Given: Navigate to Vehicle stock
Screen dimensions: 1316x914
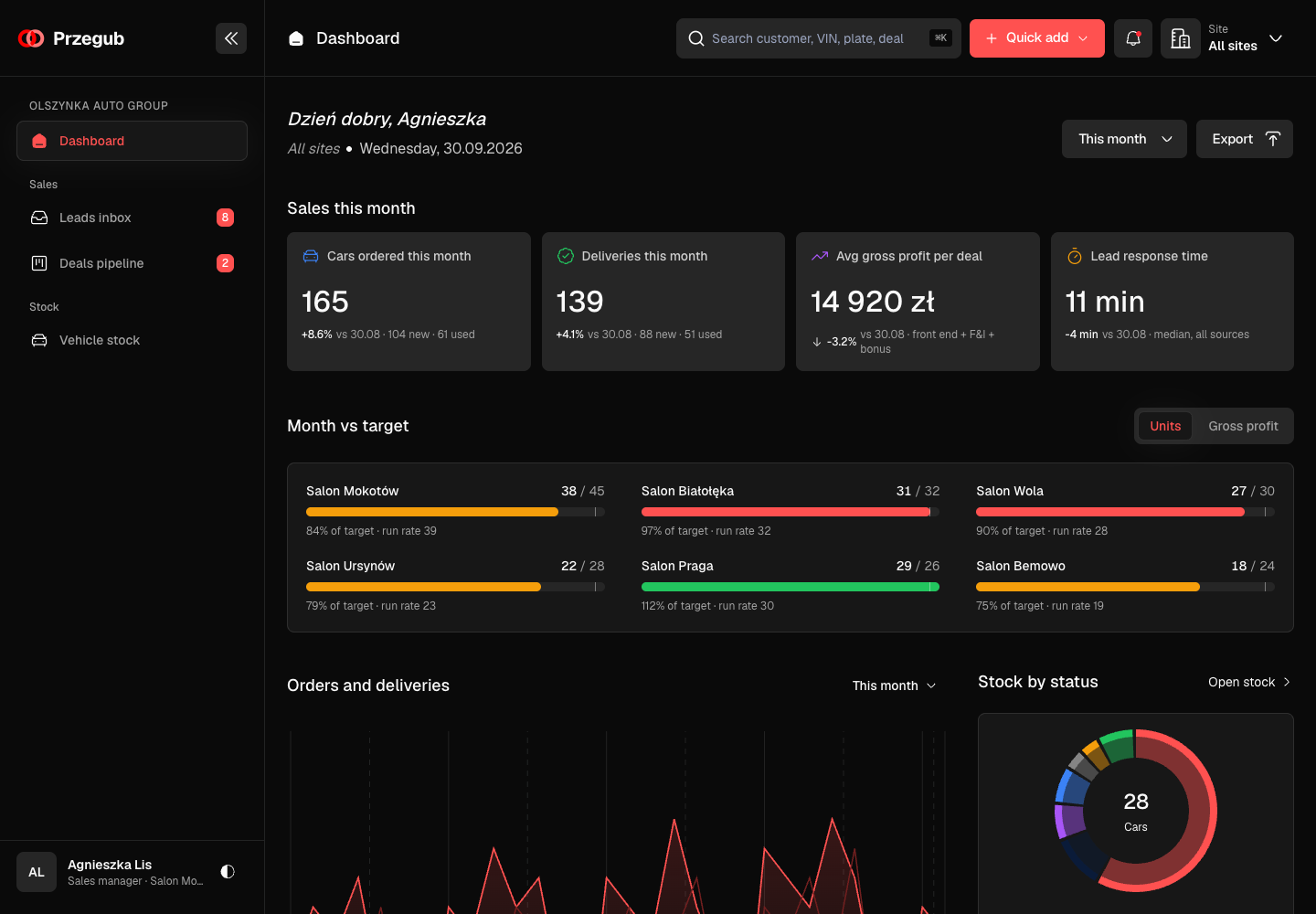Looking at the screenshot, I should pyautogui.click(x=132, y=340).
